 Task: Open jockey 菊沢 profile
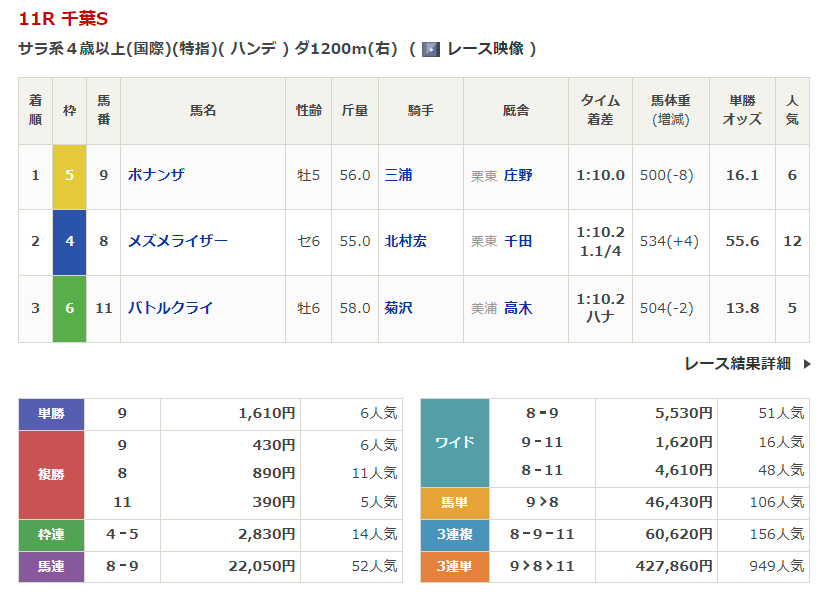click(398, 308)
